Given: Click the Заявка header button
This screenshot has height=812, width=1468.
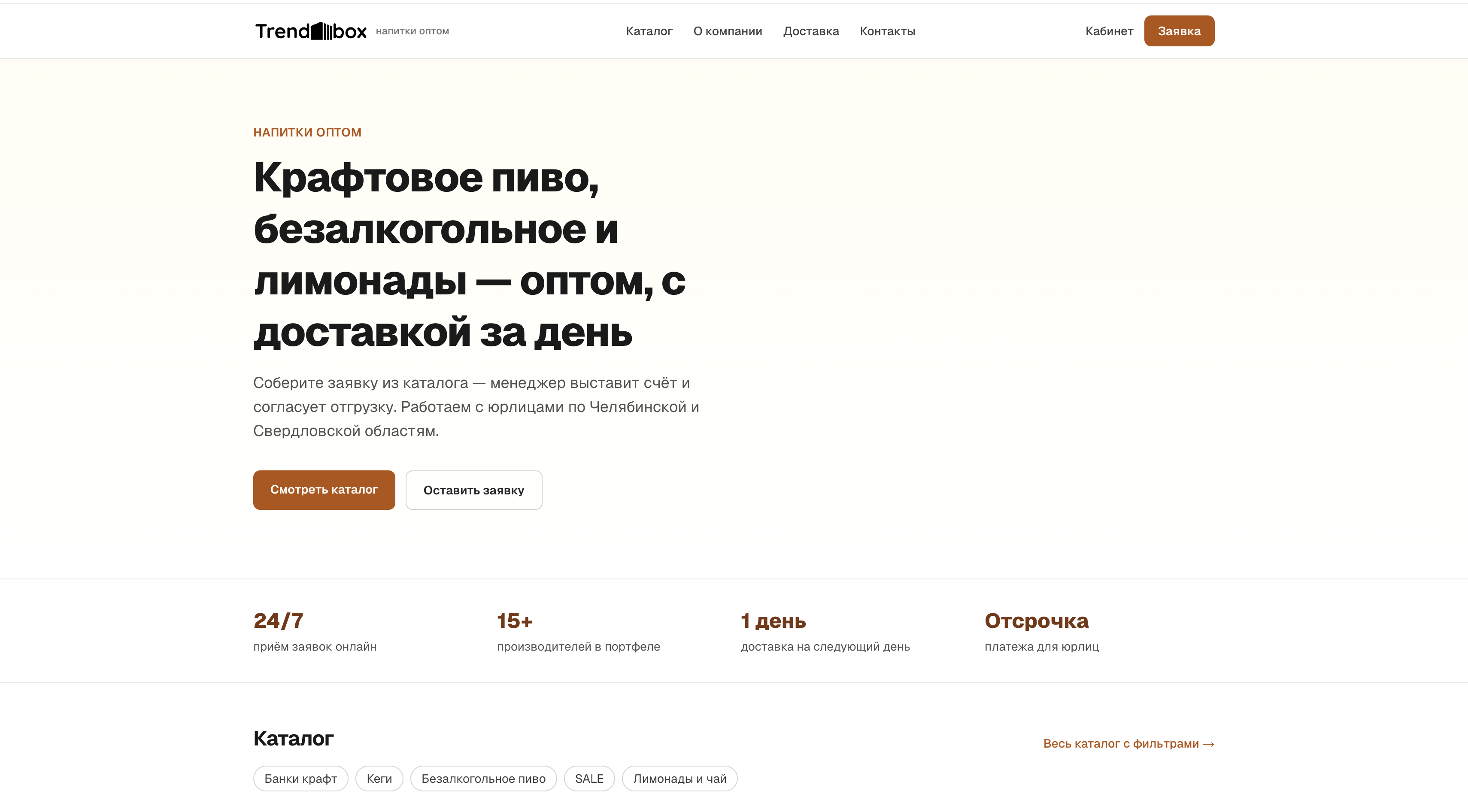Looking at the screenshot, I should (x=1179, y=31).
